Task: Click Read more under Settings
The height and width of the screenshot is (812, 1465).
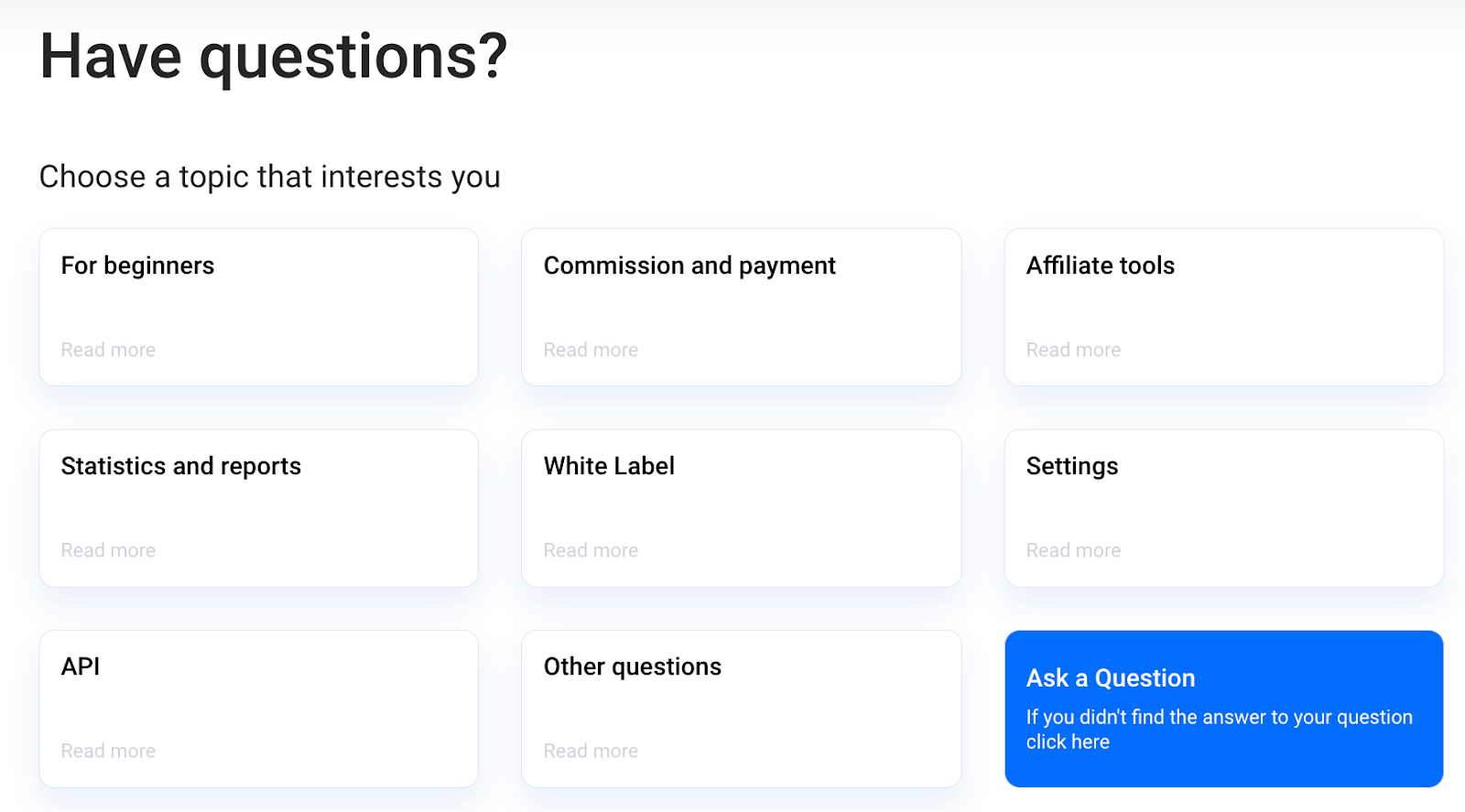Action: pos(1073,550)
